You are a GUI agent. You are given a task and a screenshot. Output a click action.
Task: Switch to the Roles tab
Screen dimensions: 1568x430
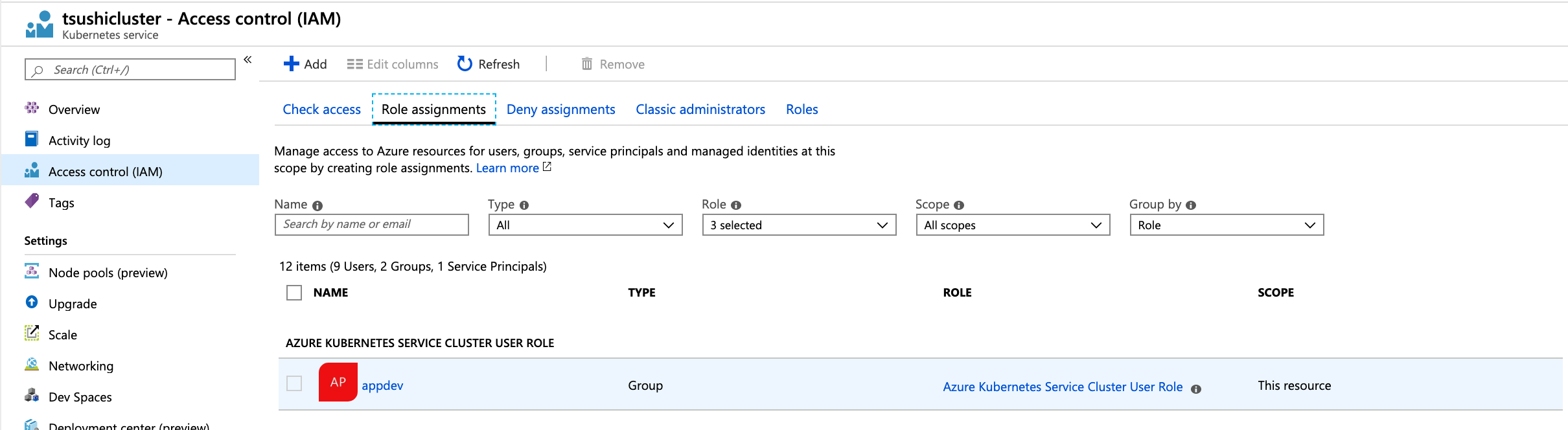[x=802, y=109]
